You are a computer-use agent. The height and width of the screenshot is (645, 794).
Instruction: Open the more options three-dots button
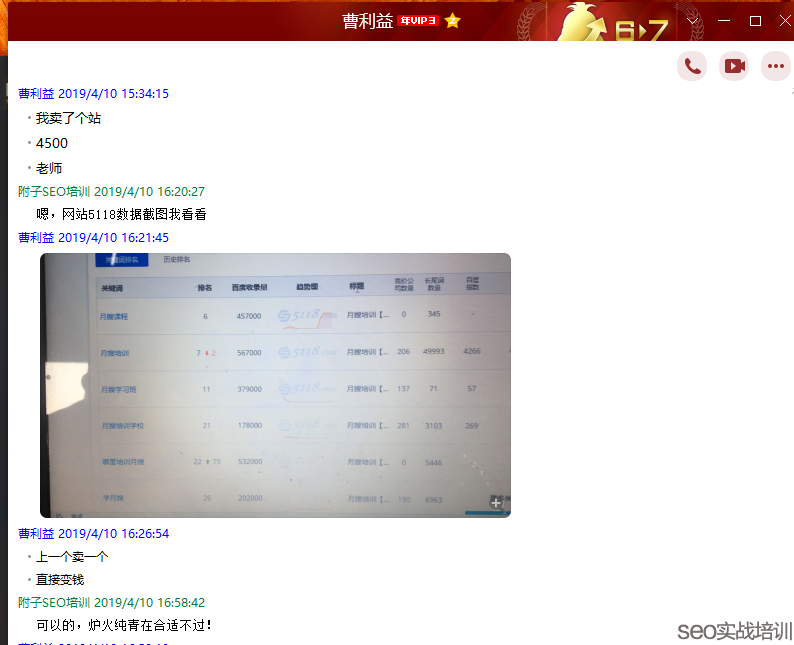click(x=776, y=66)
